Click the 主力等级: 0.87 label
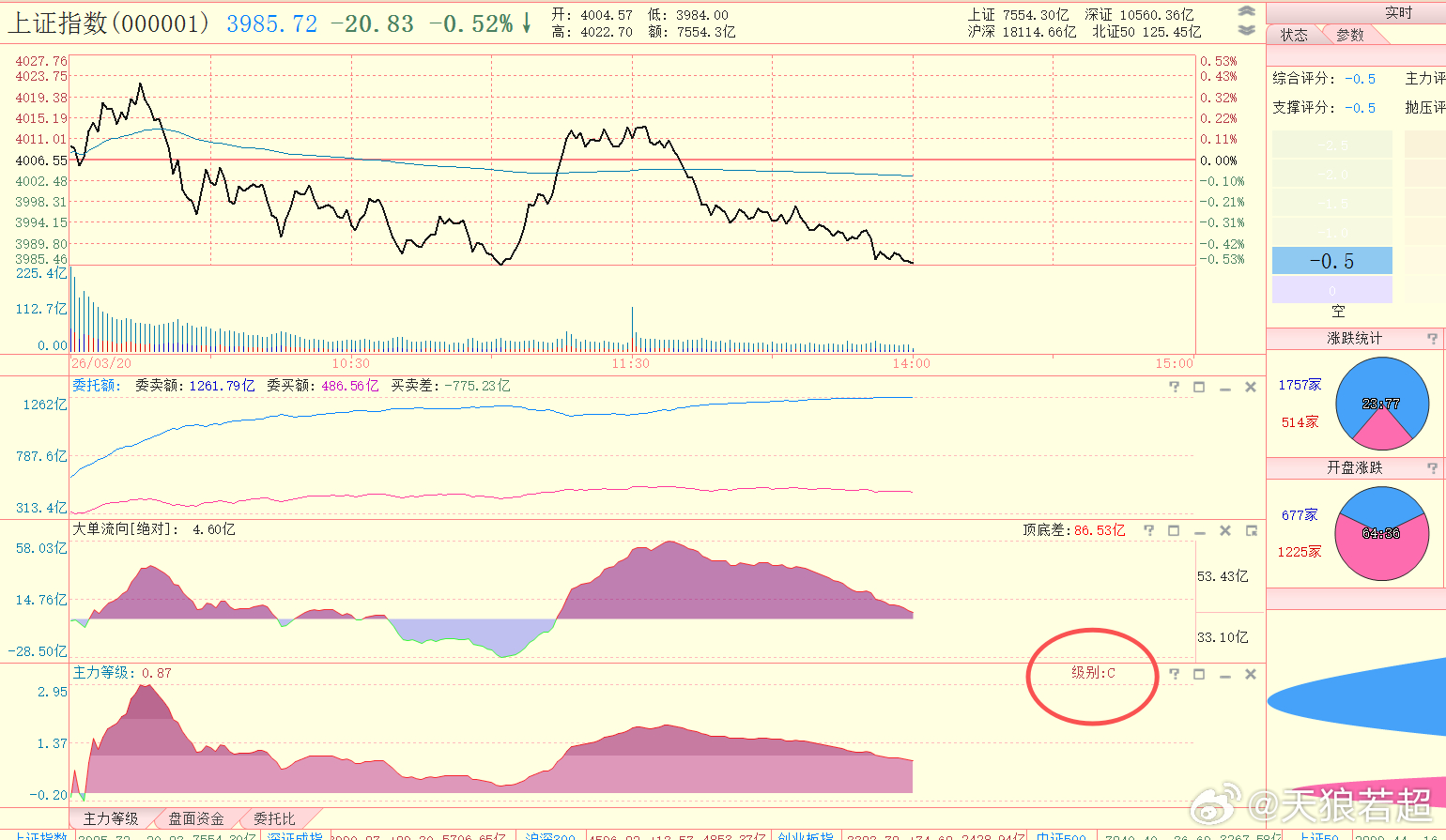 tap(122, 673)
